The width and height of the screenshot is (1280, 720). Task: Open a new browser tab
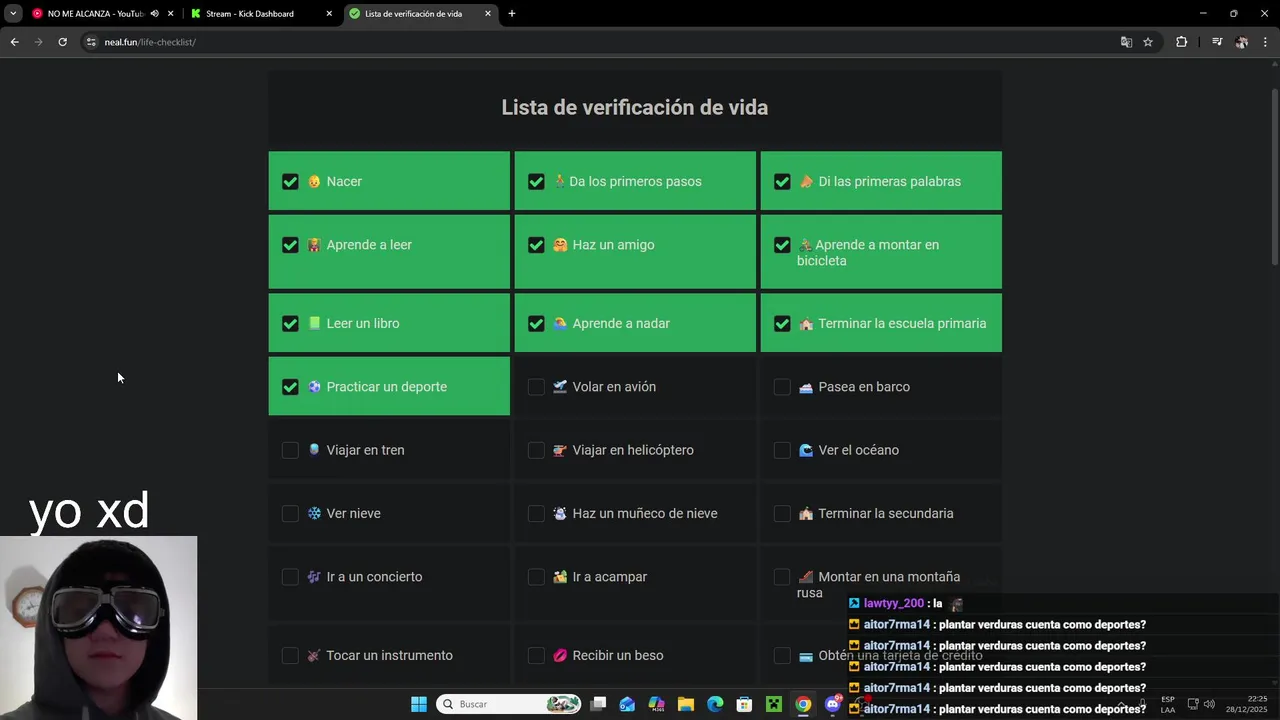coord(512,14)
